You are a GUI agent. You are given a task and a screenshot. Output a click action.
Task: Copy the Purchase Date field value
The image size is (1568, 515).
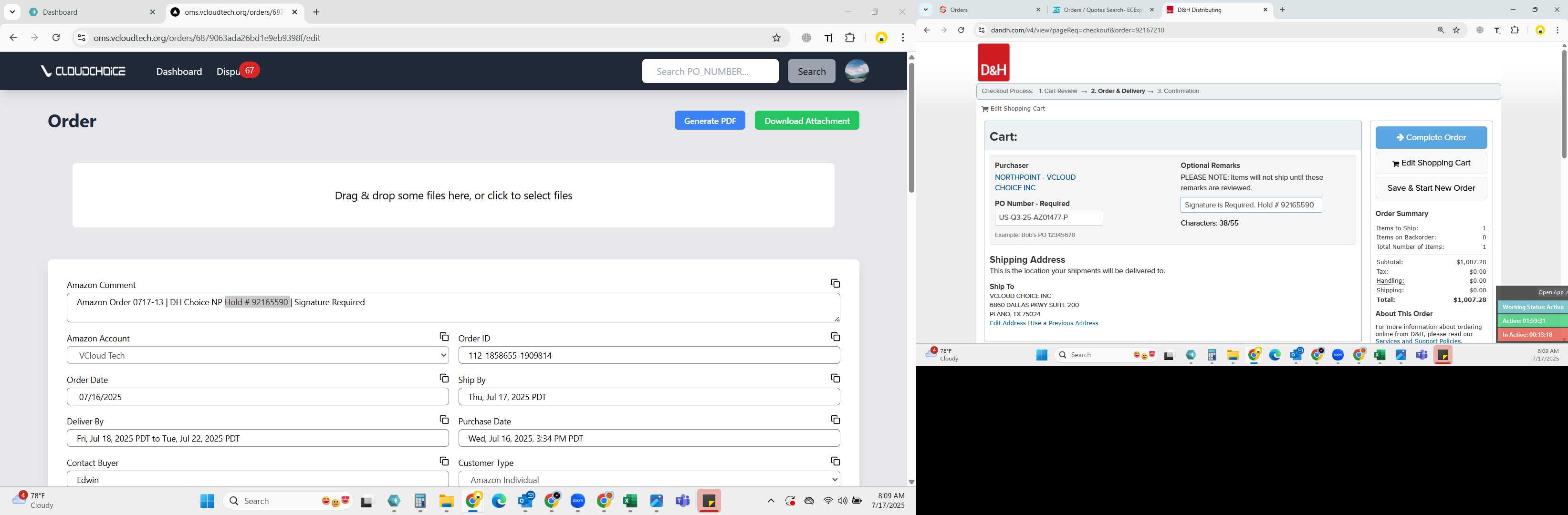(835, 420)
